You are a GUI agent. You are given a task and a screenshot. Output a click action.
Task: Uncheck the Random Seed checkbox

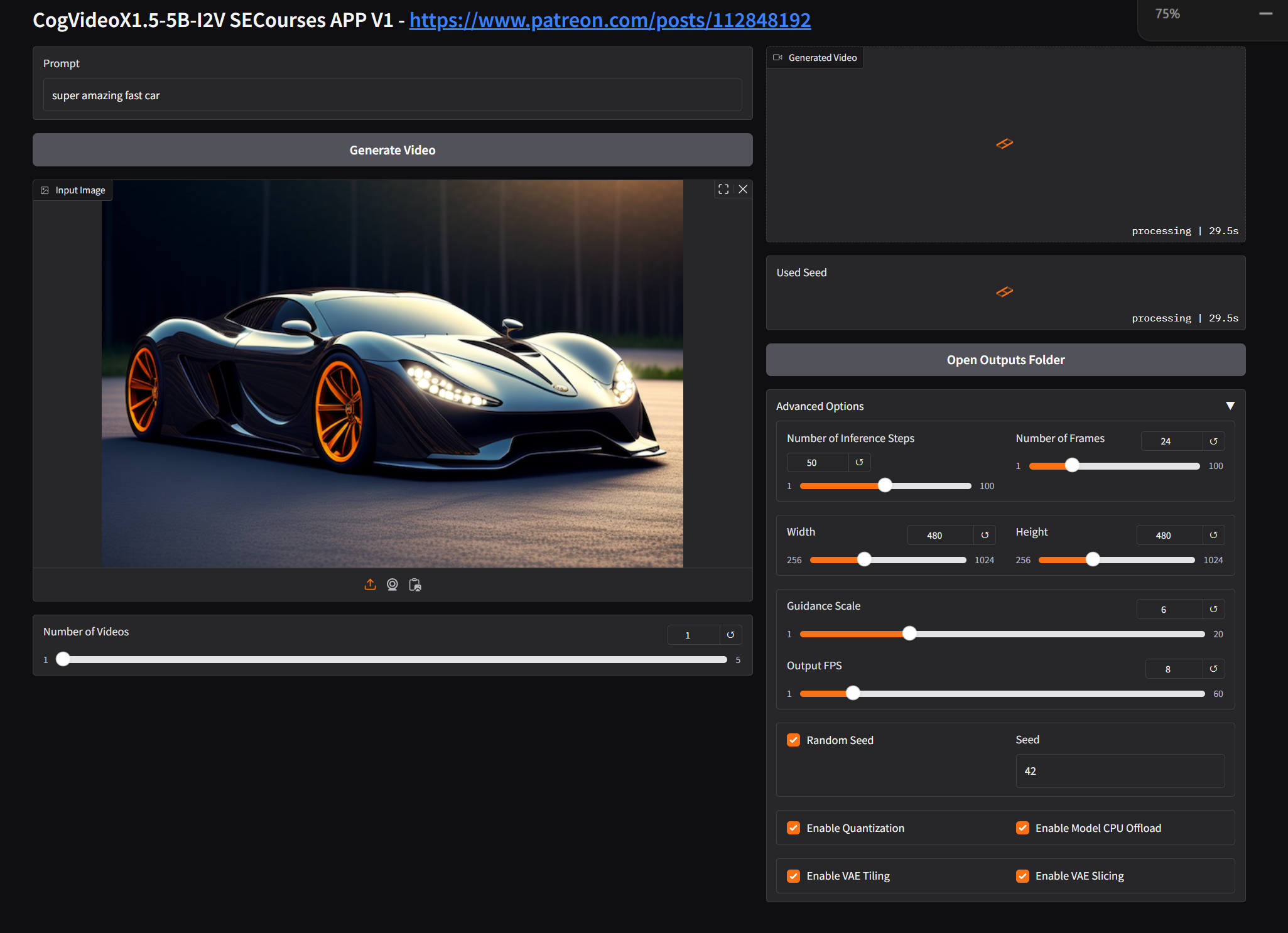(x=794, y=740)
